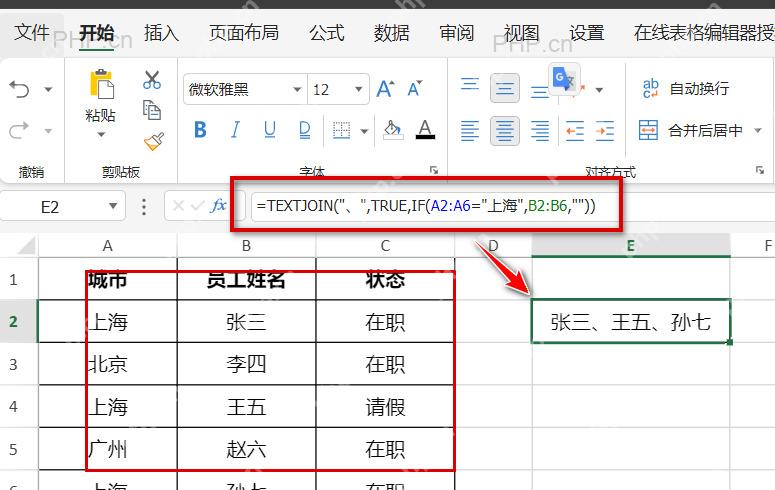This screenshot has height=490, width=775.
Task: Click result cell 张三、王五、孙七
Action: click(x=631, y=321)
